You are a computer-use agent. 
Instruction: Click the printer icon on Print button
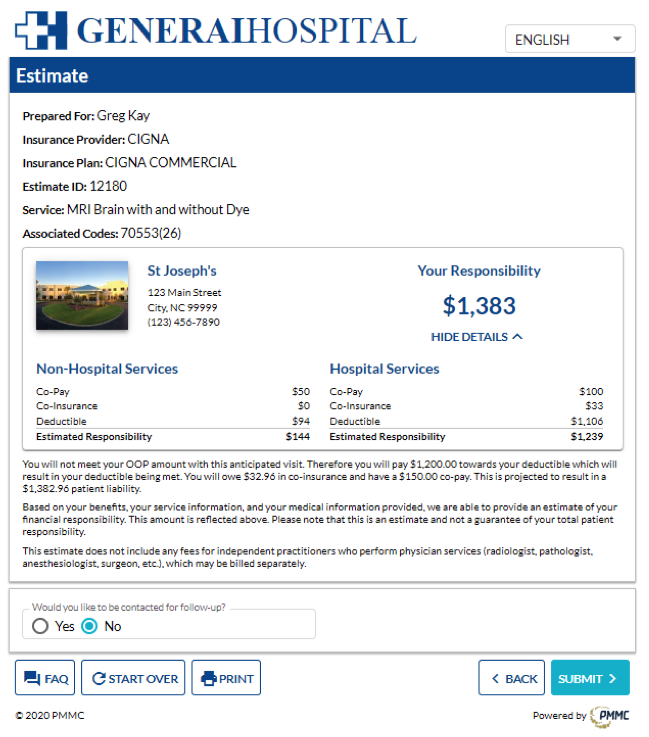(209, 678)
